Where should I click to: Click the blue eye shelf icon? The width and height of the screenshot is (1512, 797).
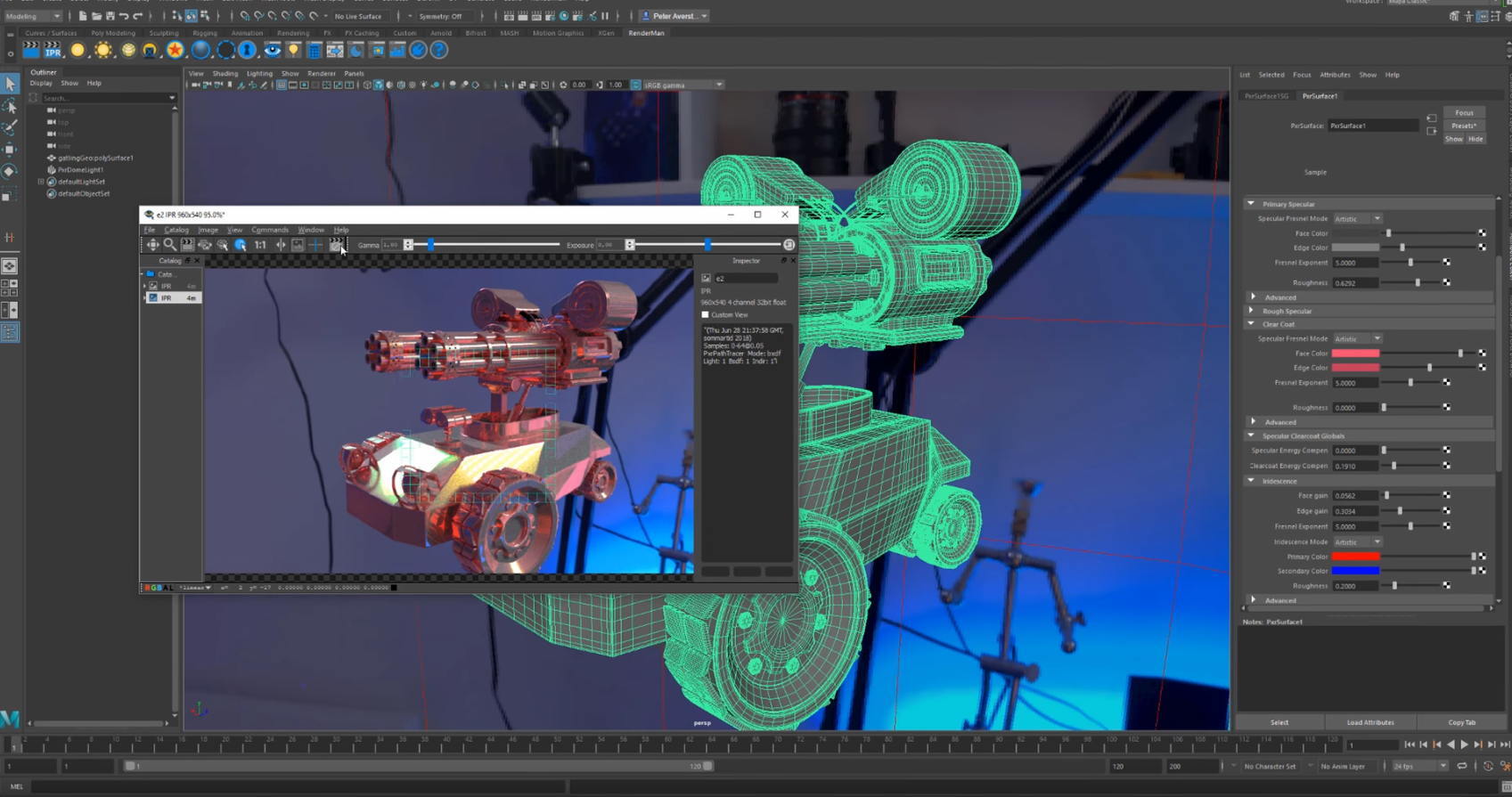tap(272, 51)
